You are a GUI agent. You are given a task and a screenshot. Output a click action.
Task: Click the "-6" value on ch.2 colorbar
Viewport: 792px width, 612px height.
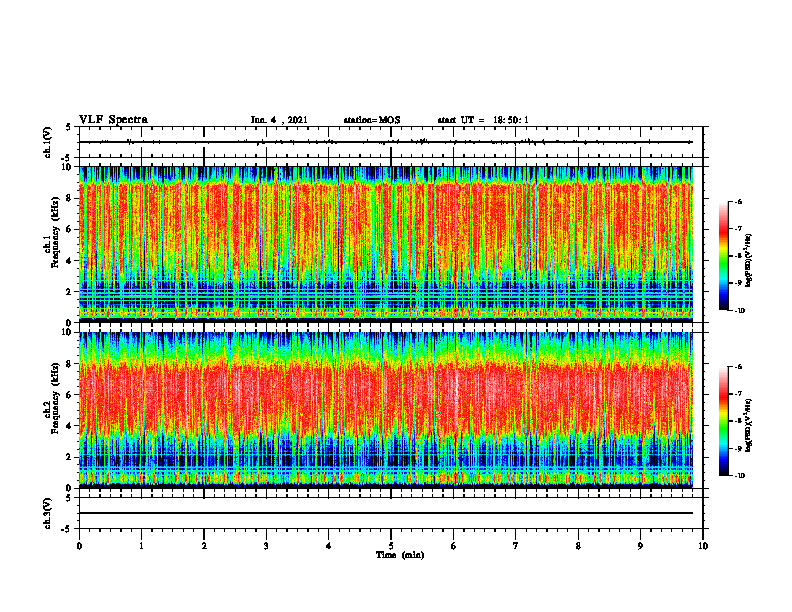(738, 367)
